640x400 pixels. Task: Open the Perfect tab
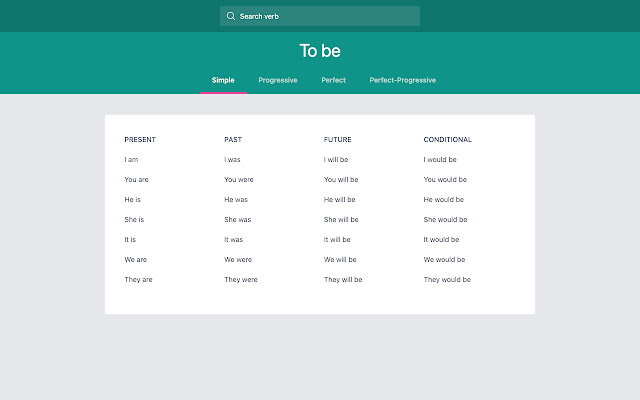click(x=333, y=80)
